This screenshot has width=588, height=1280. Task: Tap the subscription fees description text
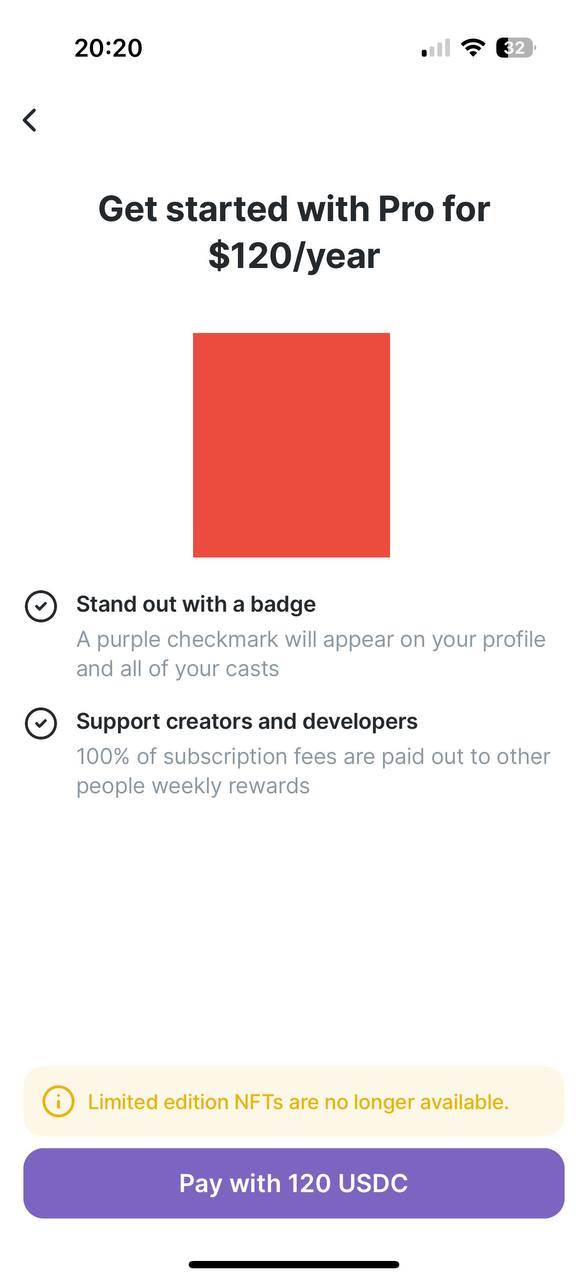coord(313,771)
